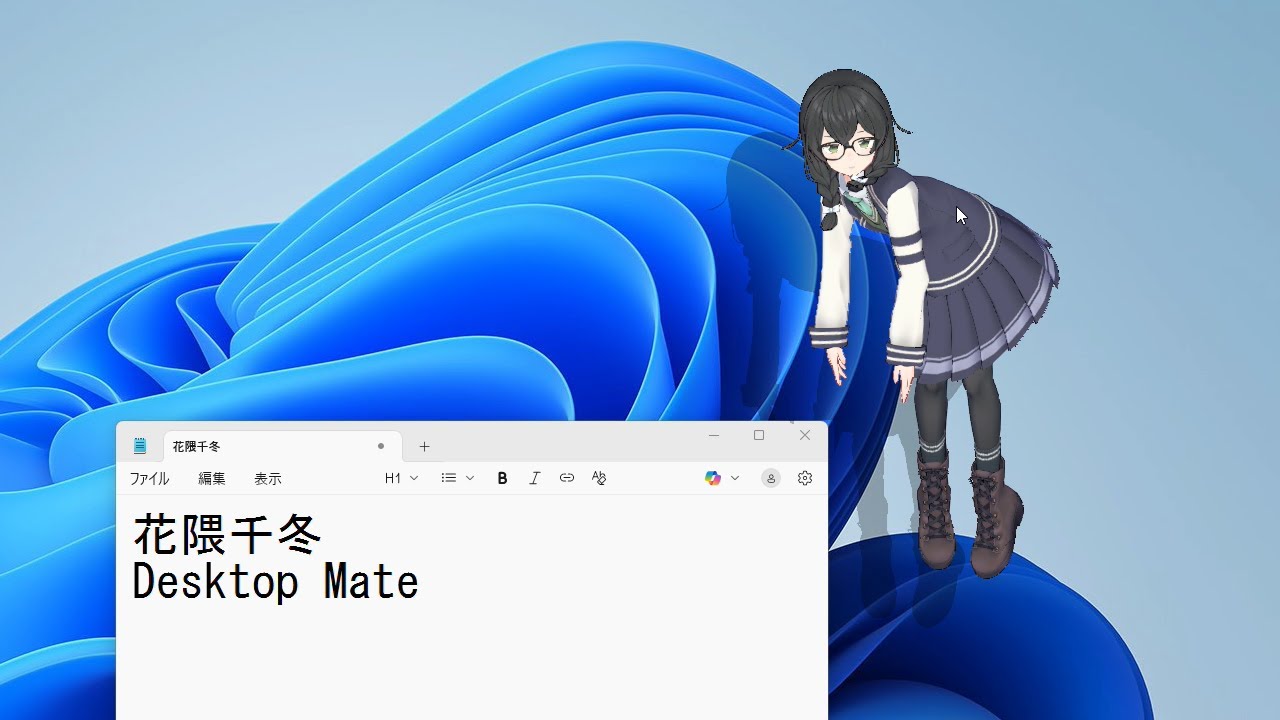Image resolution: width=1280 pixels, height=720 pixels.
Task: Close the Notepad window
Action: point(805,435)
